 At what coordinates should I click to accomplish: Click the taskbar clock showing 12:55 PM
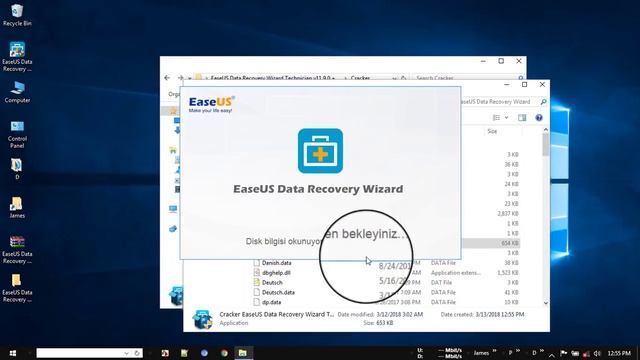(x=619, y=353)
